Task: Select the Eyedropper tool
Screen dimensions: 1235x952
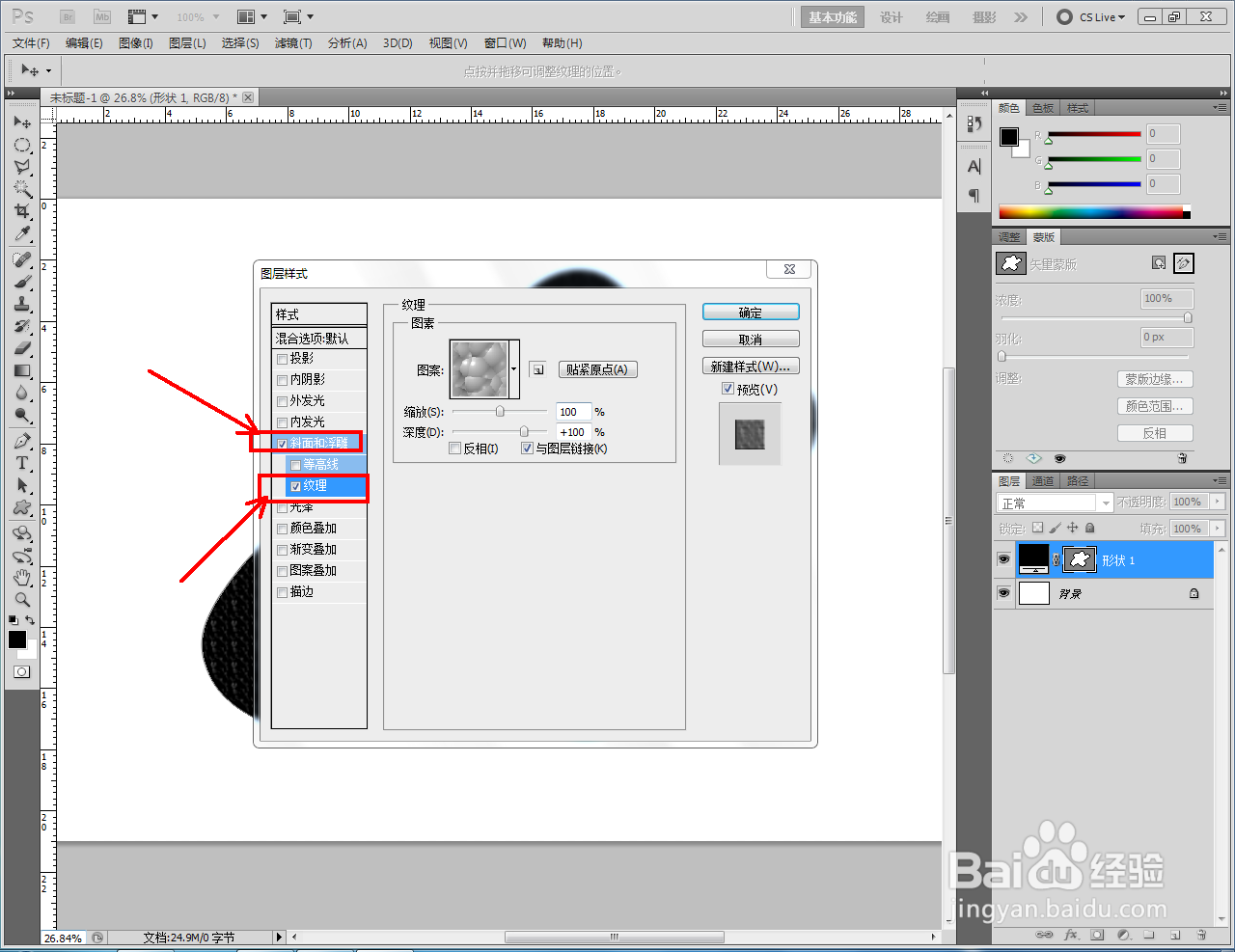Action: click(22, 234)
